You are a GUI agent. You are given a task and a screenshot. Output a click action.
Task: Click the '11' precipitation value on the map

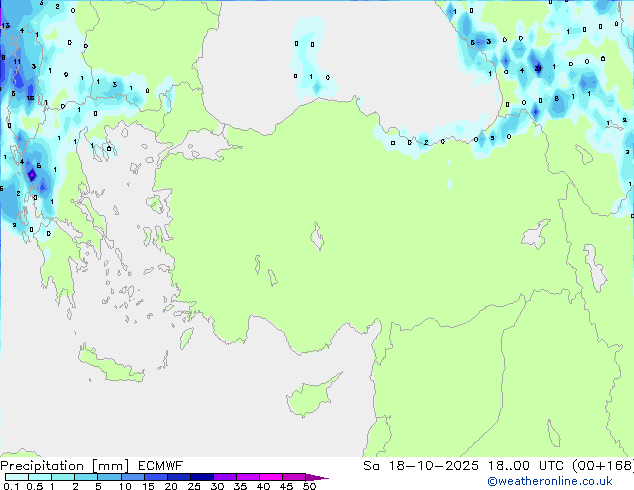[17, 61]
